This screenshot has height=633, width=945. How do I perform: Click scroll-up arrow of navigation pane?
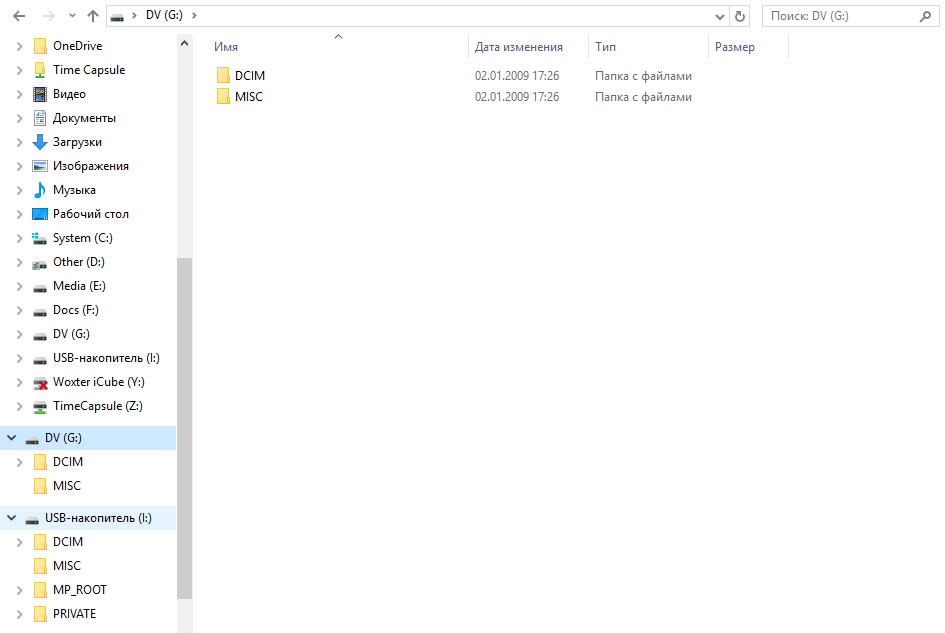point(184,43)
